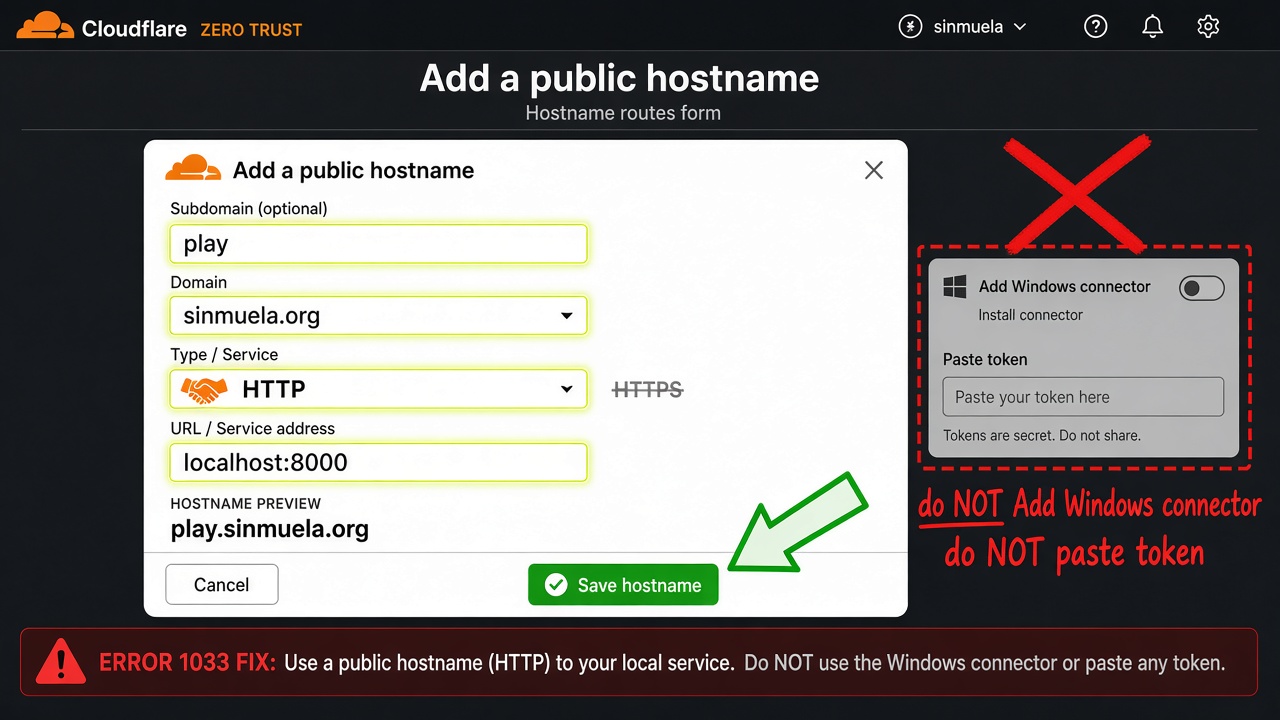Click the Install connector text
Screen dimensions: 1280x720
point(1030,315)
